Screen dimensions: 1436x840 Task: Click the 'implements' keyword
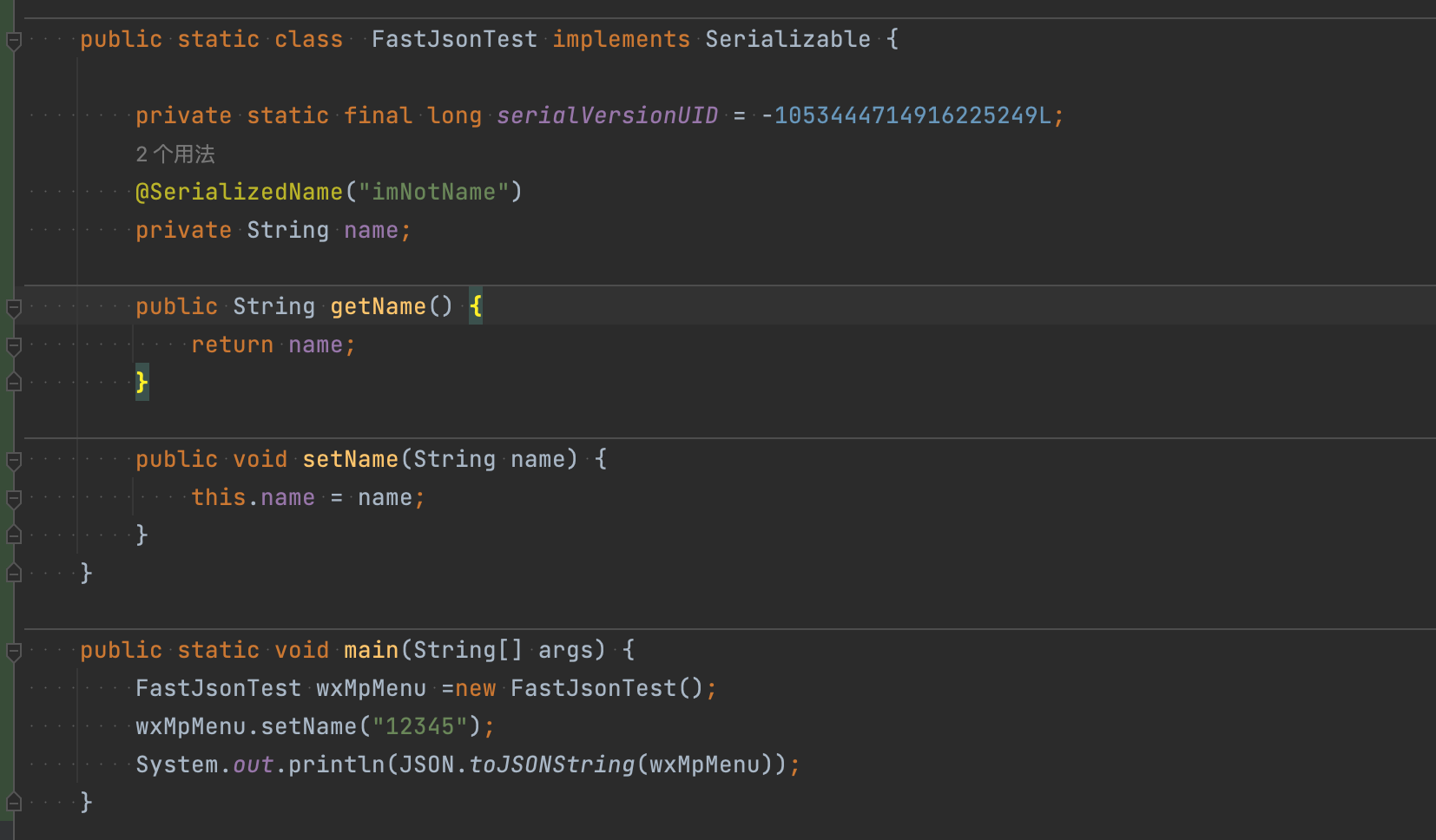[x=621, y=39]
